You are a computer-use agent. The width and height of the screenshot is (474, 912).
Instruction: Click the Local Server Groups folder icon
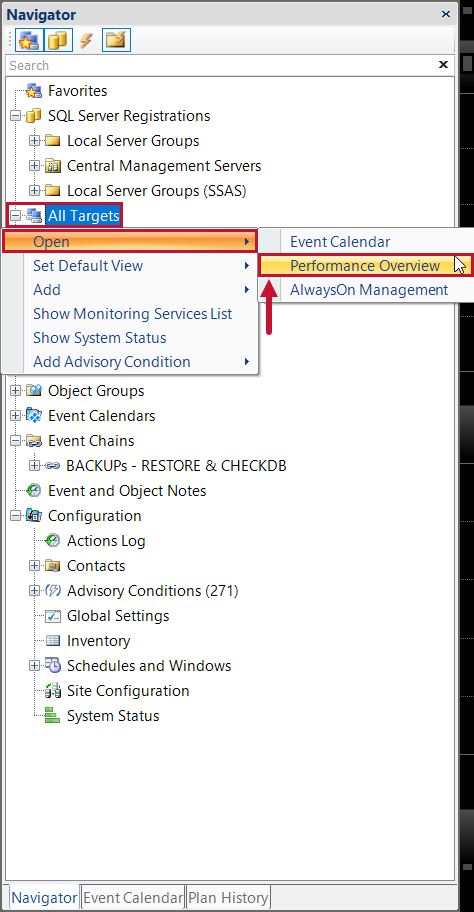[x=53, y=141]
